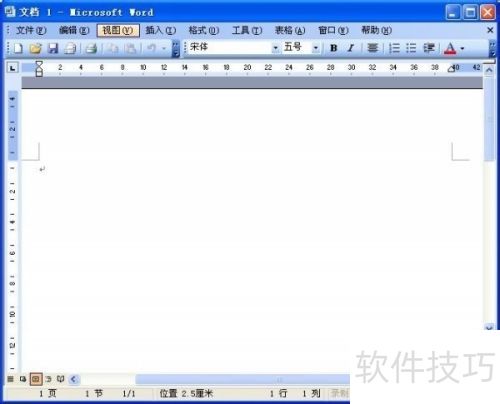
Task: Open an existing file via folder icon
Action: 35,48
